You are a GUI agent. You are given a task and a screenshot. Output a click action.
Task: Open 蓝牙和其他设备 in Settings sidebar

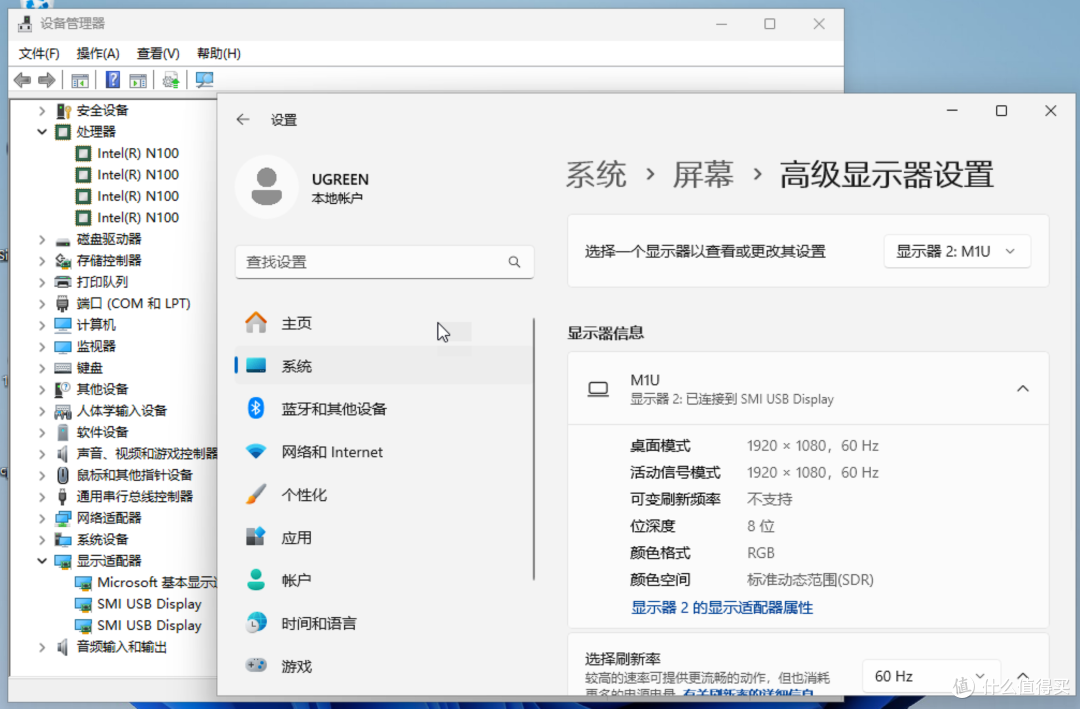[x=384, y=409]
